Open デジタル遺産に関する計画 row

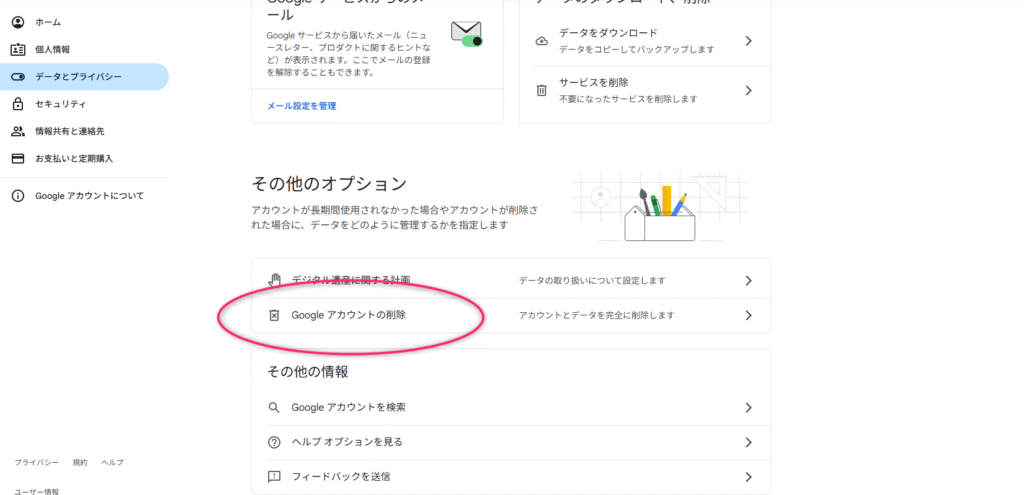[511, 281]
